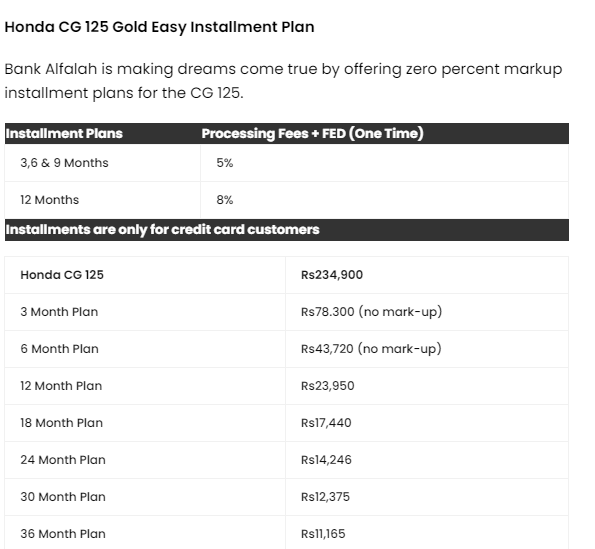This screenshot has height=549, width=595.
Task: Select the Honda CG 125 price label
Action: tap(62, 275)
